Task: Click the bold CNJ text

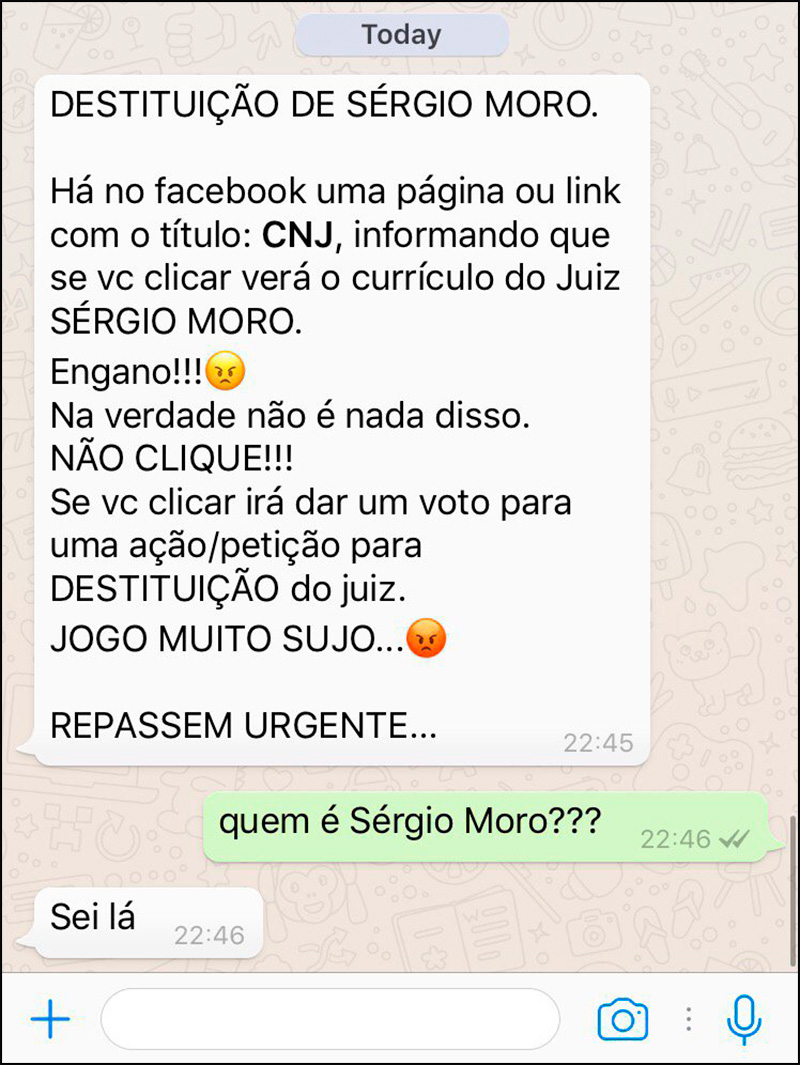Action: [297, 235]
